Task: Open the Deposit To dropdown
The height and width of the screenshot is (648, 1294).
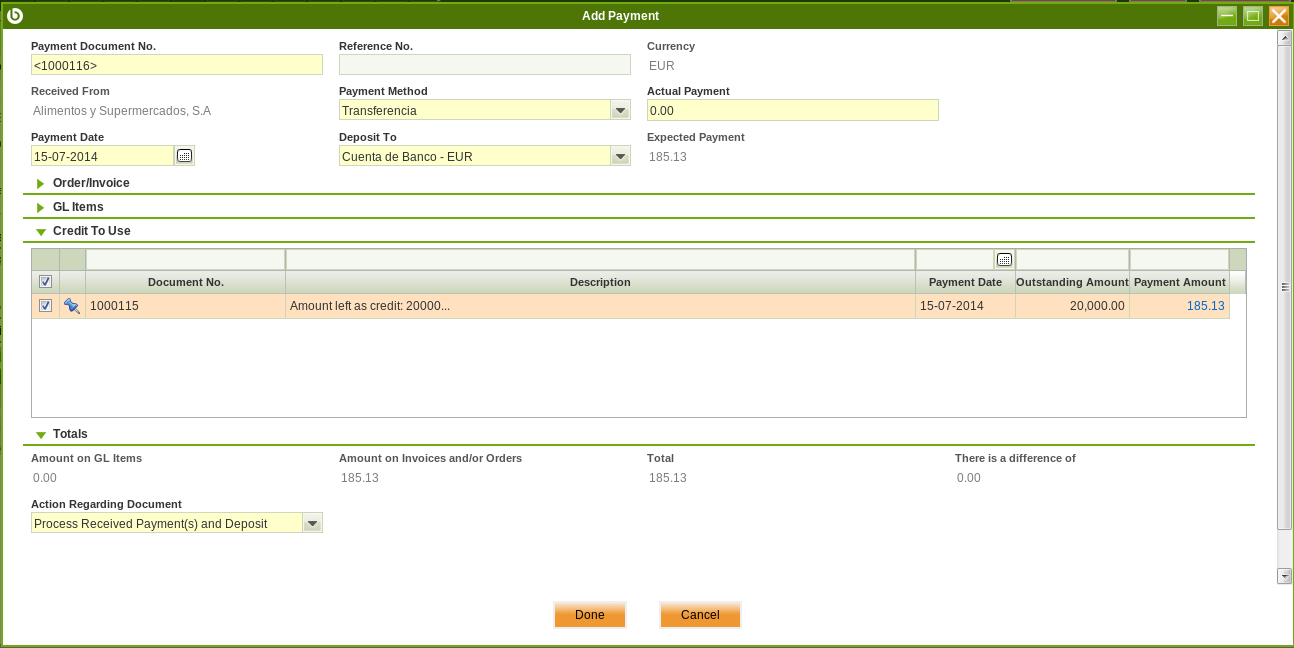Action: point(620,157)
